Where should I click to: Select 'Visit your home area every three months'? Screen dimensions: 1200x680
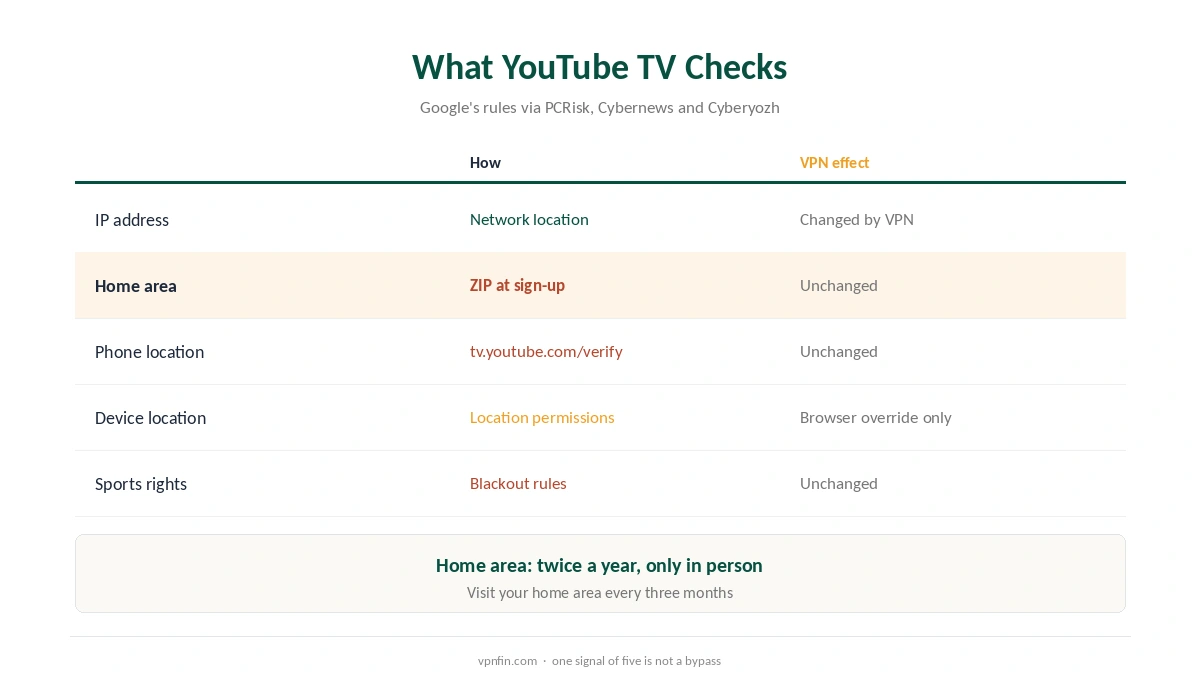click(600, 593)
